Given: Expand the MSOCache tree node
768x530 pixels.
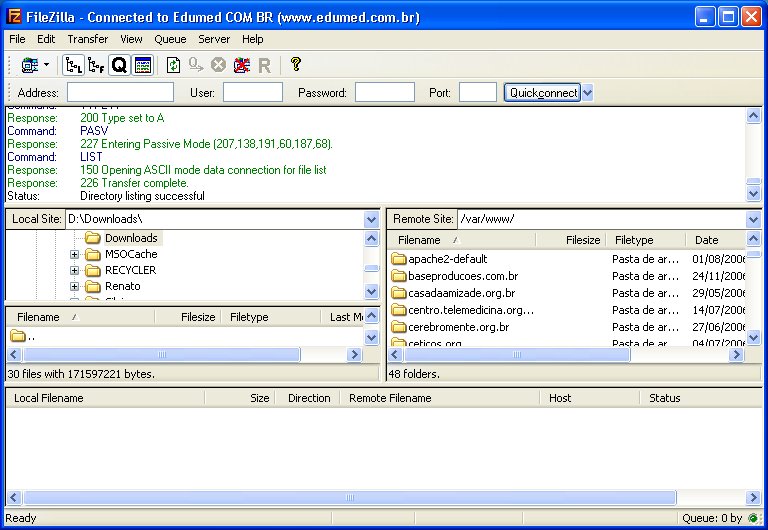Looking at the screenshot, I should click(x=74, y=254).
